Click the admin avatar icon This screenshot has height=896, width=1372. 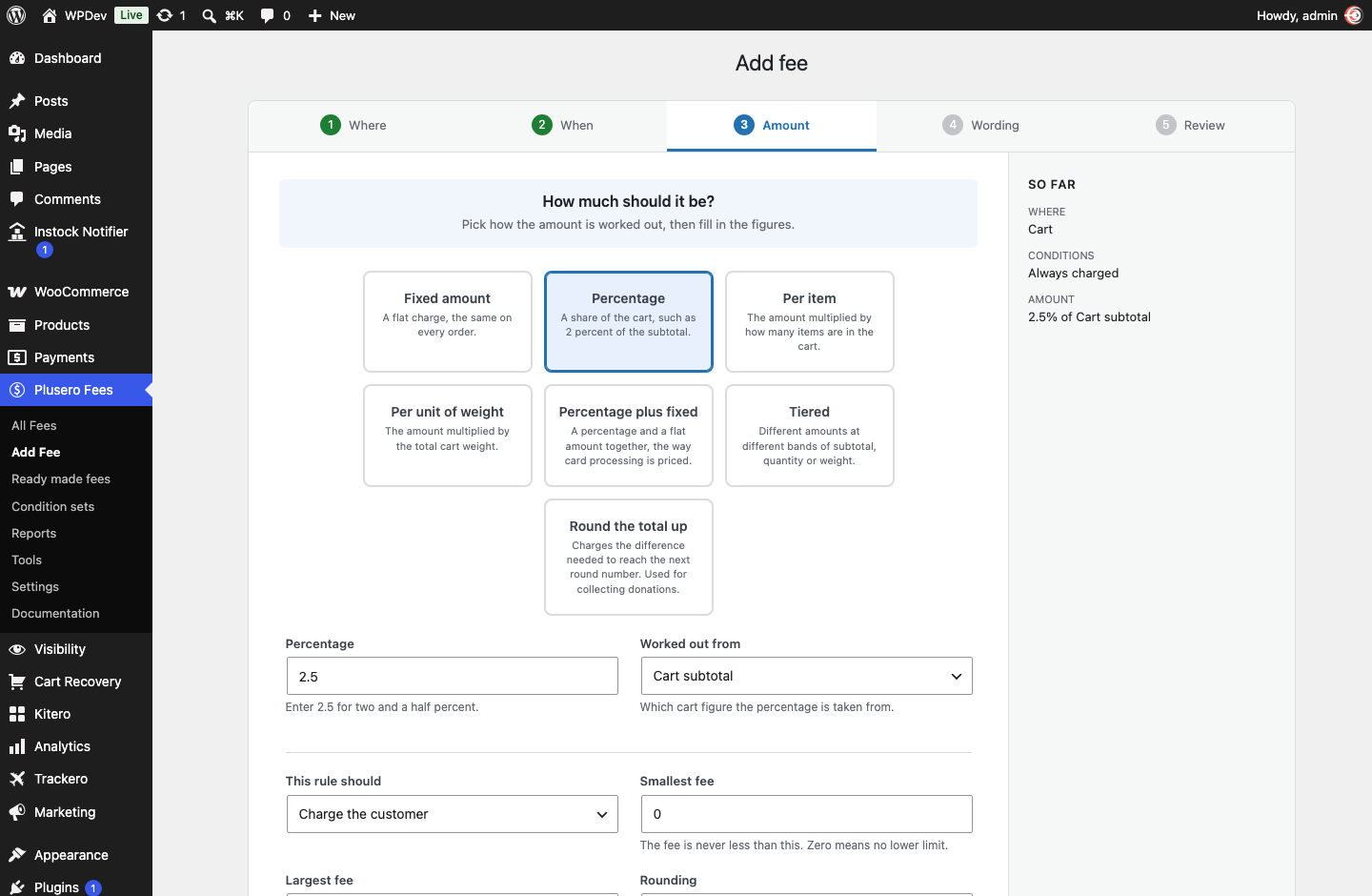pos(1353,15)
